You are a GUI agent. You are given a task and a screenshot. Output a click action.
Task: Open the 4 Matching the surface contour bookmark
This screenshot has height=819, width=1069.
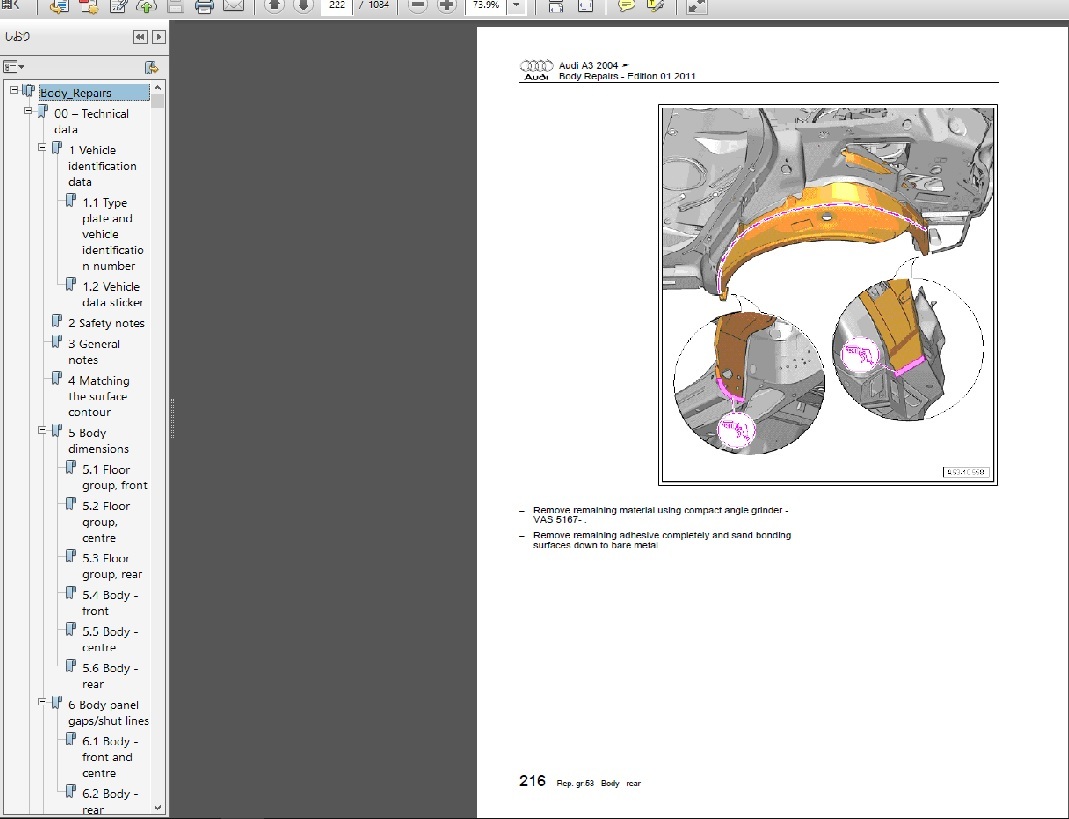[99, 396]
